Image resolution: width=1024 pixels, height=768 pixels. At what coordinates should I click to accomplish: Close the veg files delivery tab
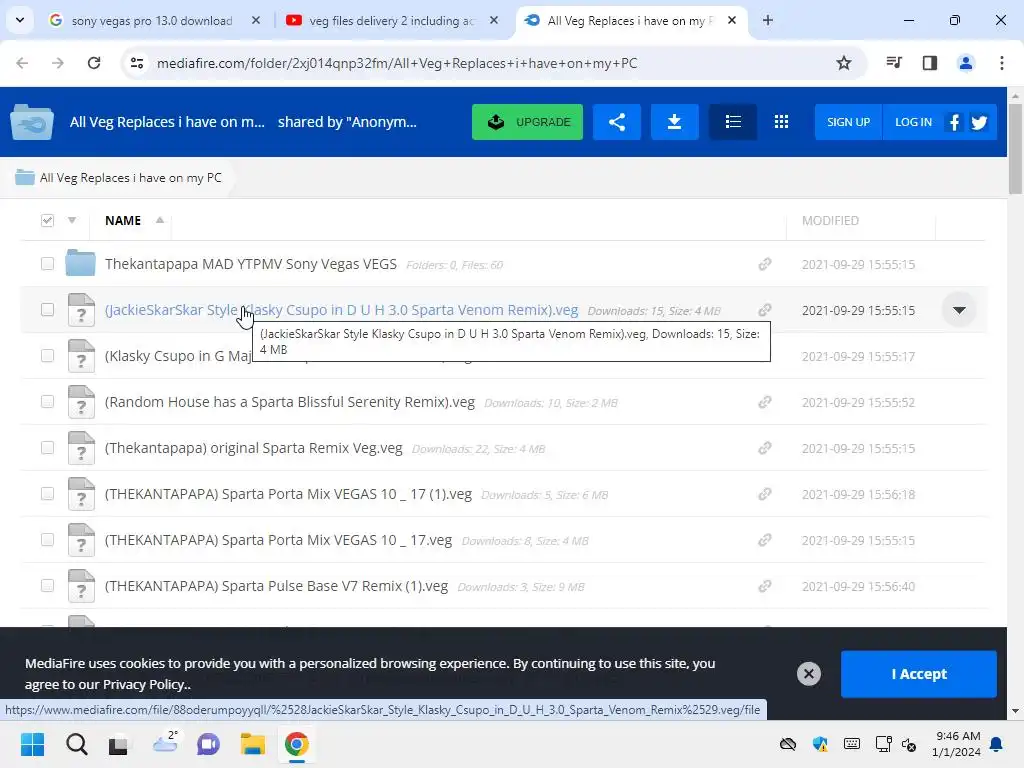494,20
